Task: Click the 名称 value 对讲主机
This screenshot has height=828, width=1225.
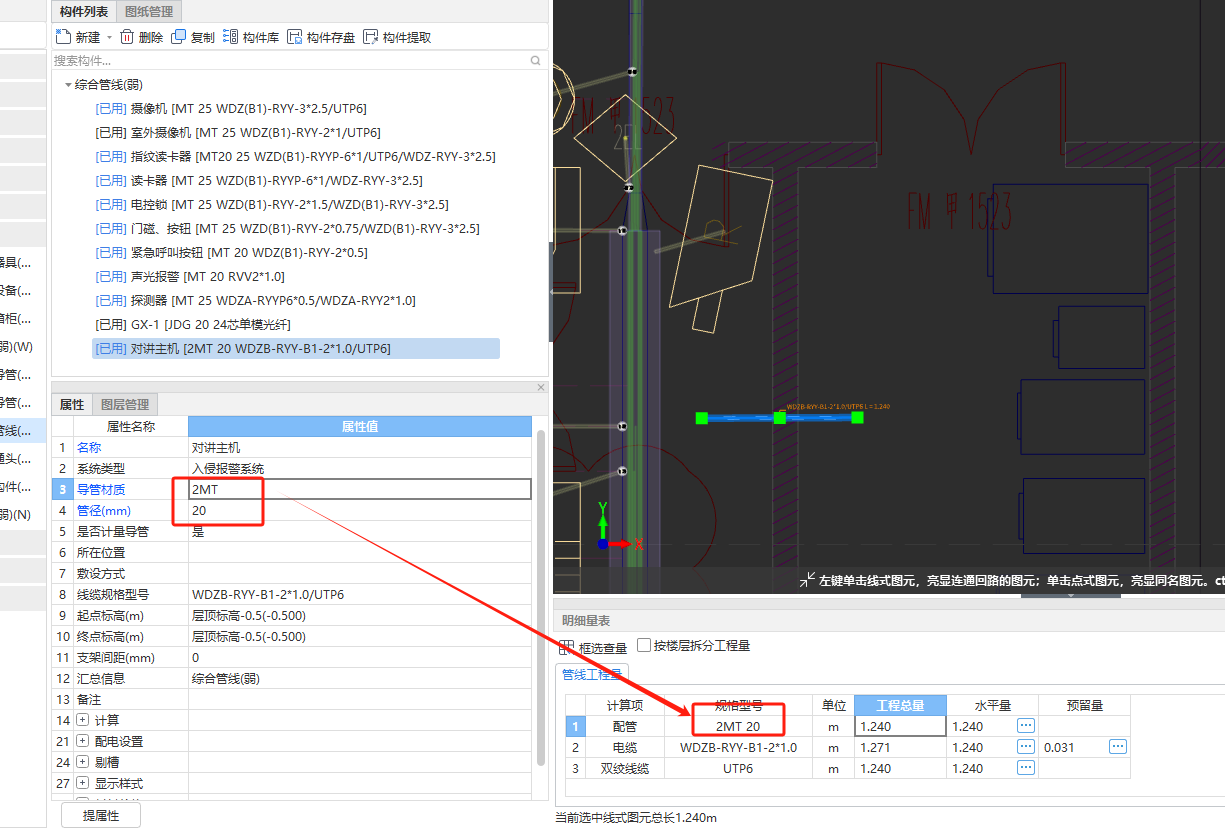Action: [x=360, y=447]
